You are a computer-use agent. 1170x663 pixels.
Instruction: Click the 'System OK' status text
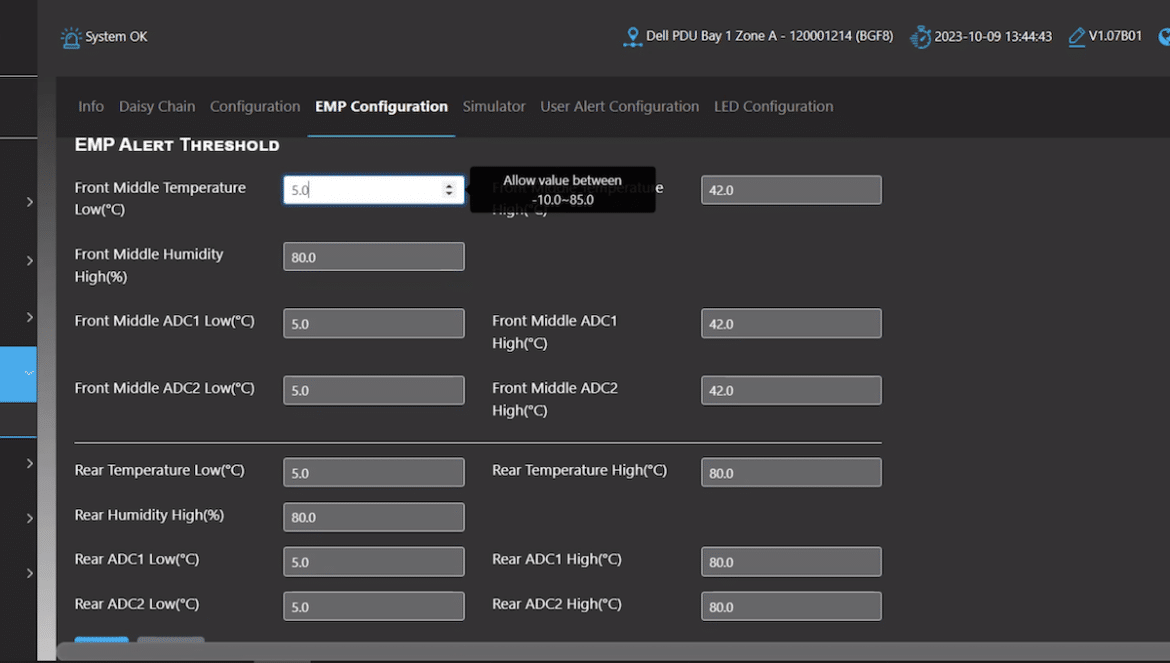(x=116, y=37)
